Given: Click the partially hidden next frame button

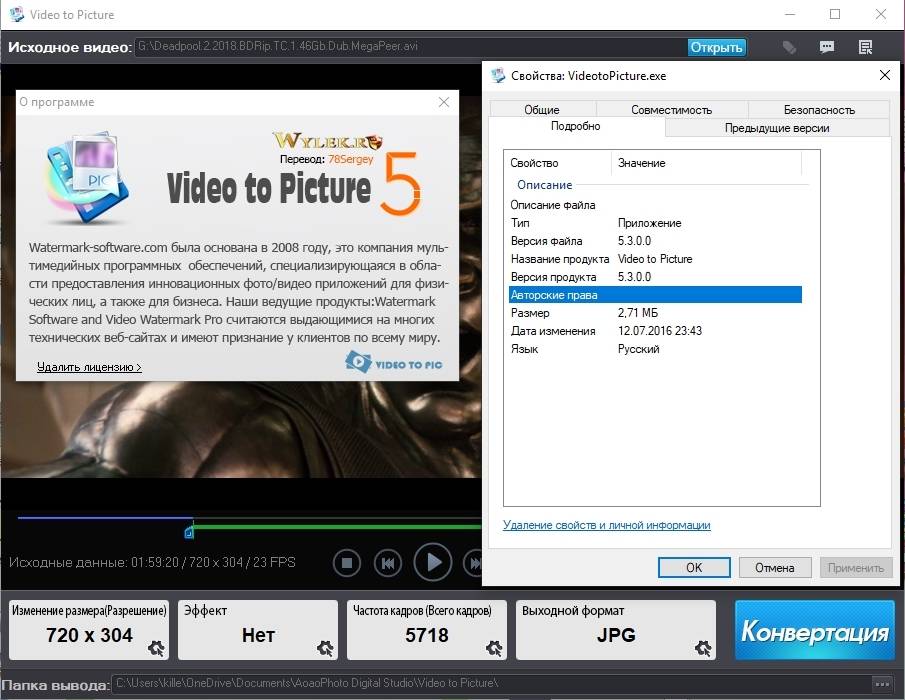Looking at the screenshot, I should coord(473,563).
